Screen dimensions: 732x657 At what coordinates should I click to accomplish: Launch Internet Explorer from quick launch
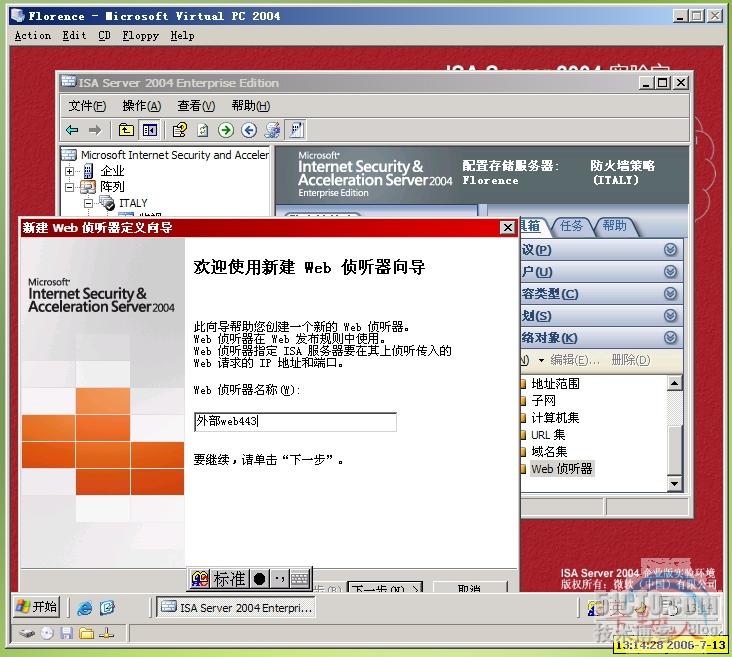pyautogui.click(x=85, y=608)
